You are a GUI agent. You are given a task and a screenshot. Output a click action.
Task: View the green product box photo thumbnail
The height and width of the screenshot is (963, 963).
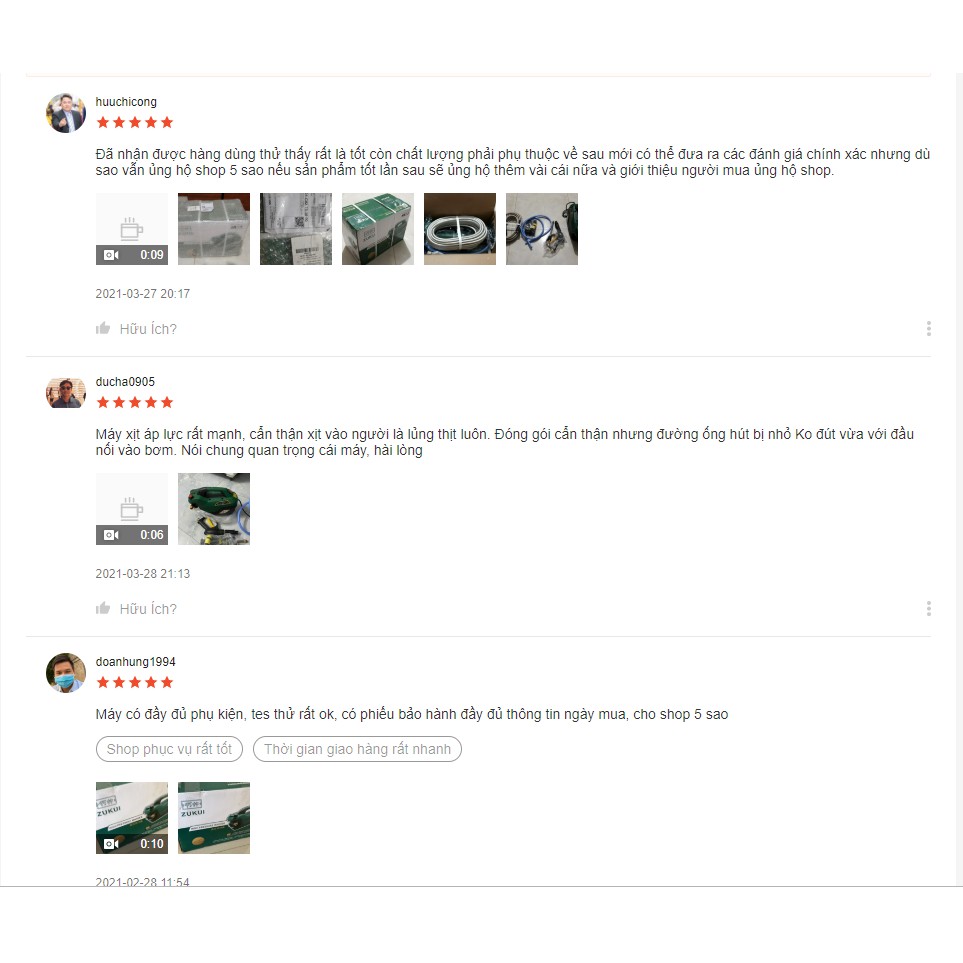pyautogui.click(x=378, y=229)
